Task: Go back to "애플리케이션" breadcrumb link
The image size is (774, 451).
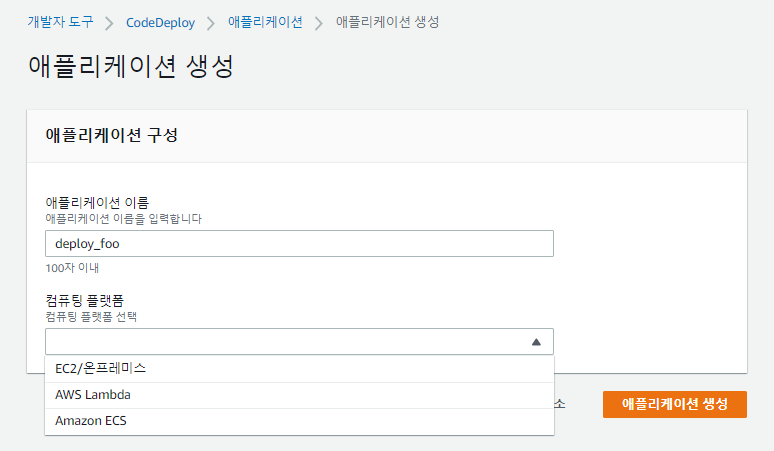Action: (x=265, y=21)
